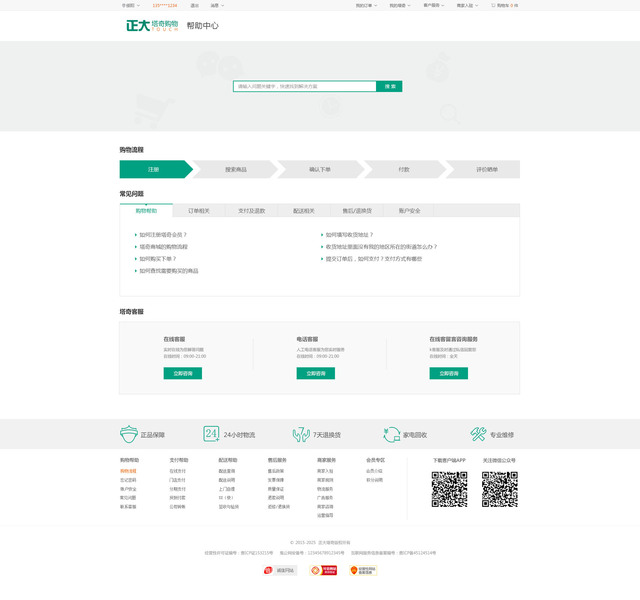Click the help search input field

tap(304, 86)
